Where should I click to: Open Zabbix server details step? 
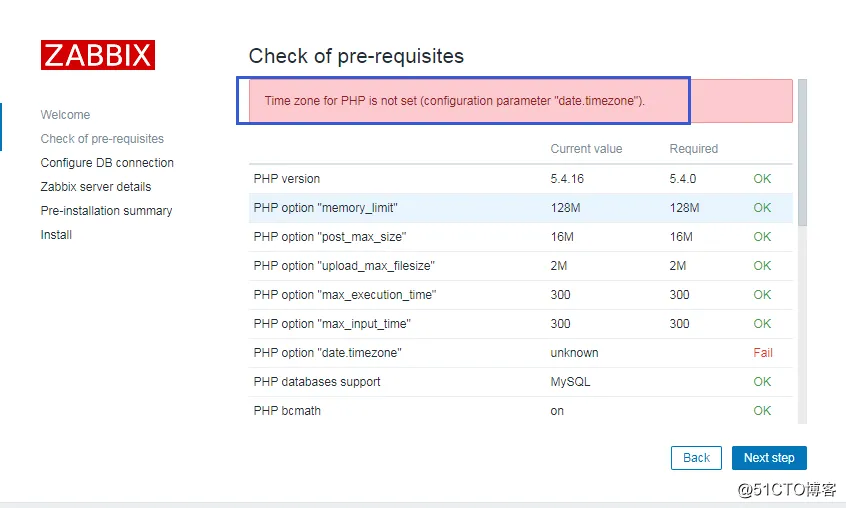[96, 187]
